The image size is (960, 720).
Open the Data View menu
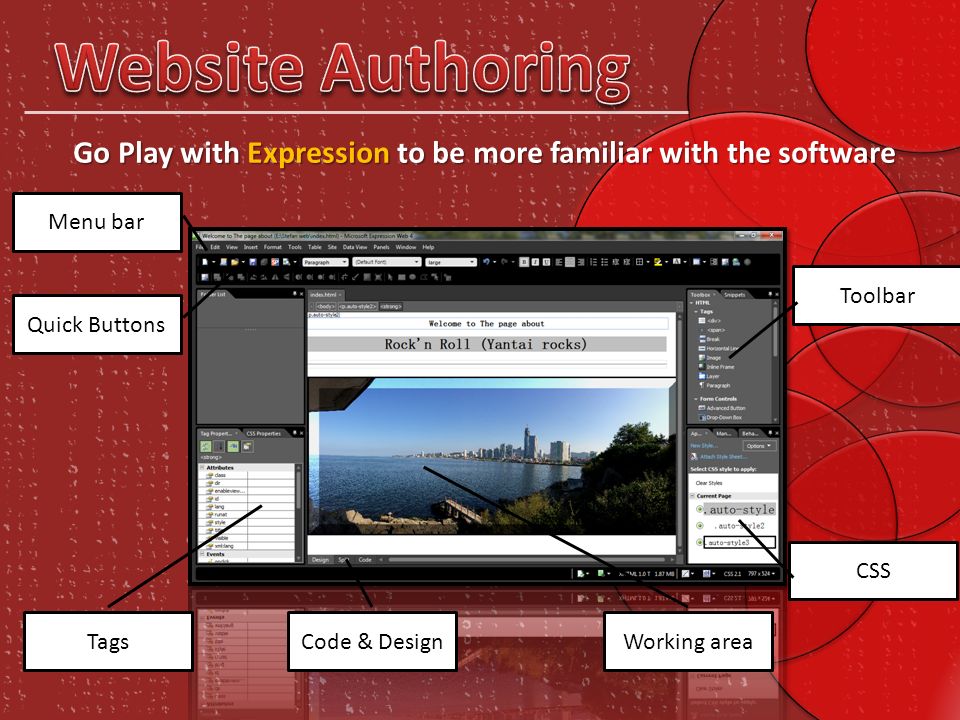pyautogui.click(x=354, y=247)
